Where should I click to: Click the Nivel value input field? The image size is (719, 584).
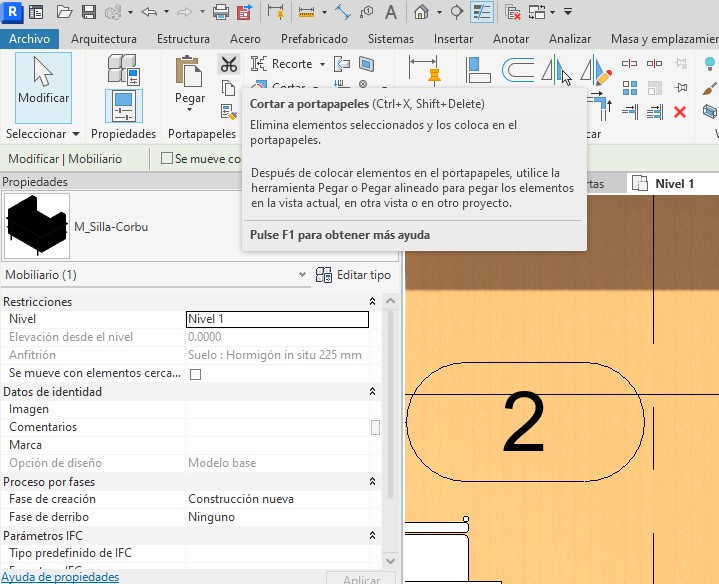click(x=277, y=320)
